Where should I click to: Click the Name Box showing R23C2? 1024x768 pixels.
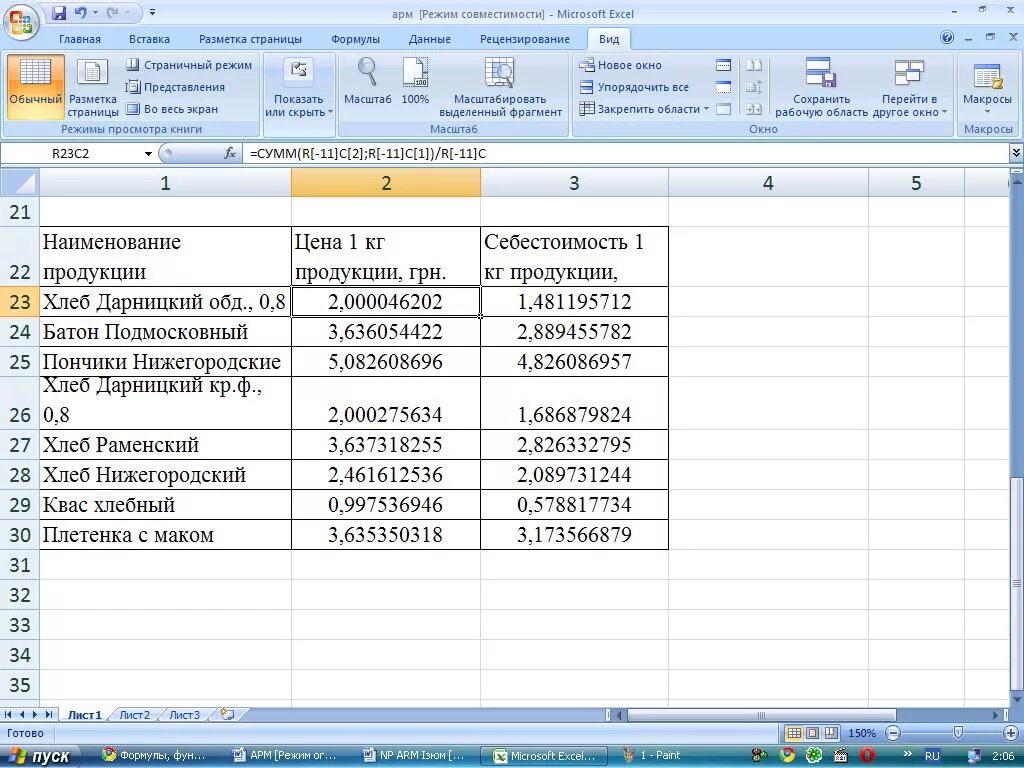tap(71, 153)
